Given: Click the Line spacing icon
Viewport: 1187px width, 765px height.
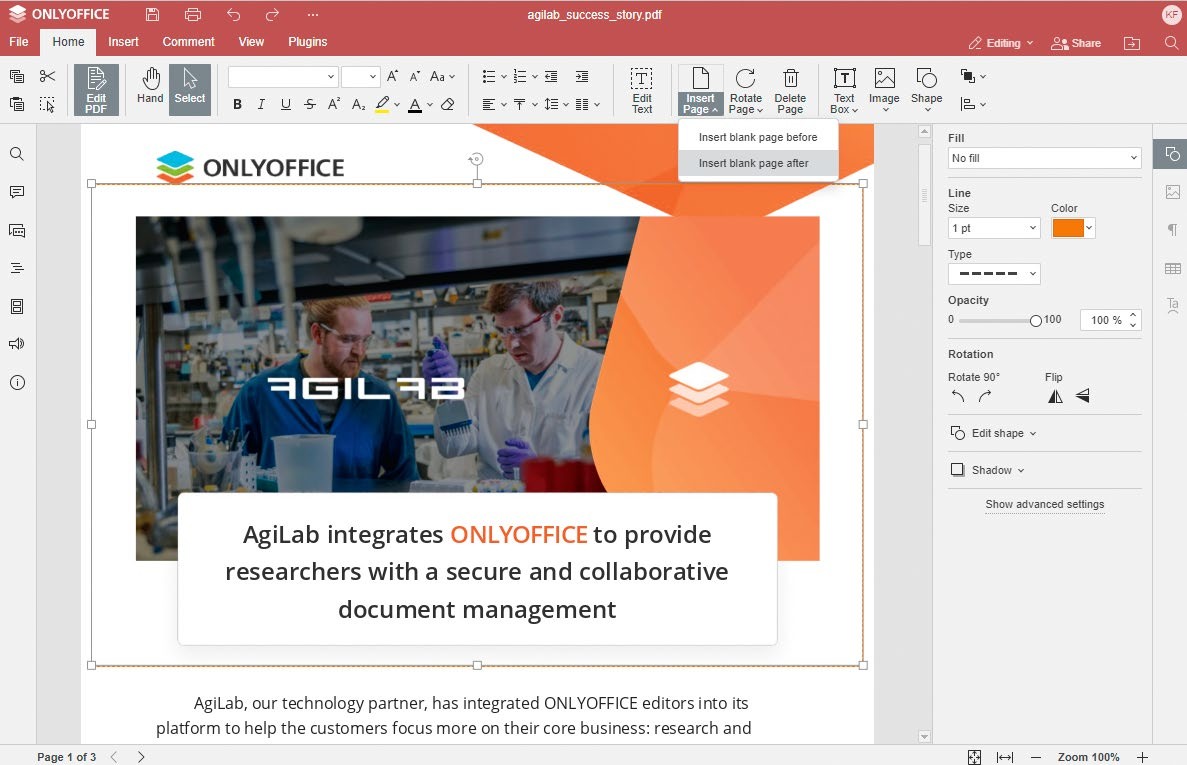Looking at the screenshot, I should [x=551, y=104].
